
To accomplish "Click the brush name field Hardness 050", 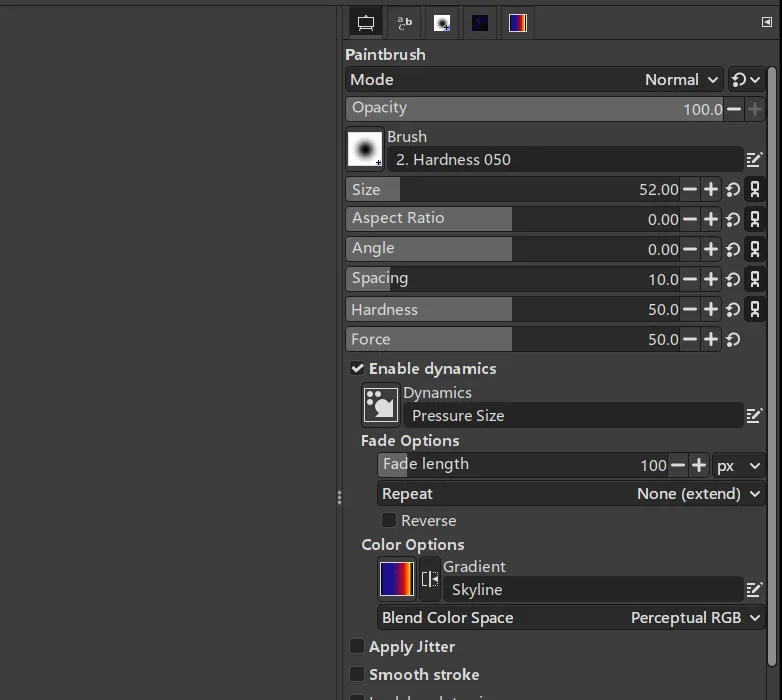I will pyautogui.click(x=565, y=160).
